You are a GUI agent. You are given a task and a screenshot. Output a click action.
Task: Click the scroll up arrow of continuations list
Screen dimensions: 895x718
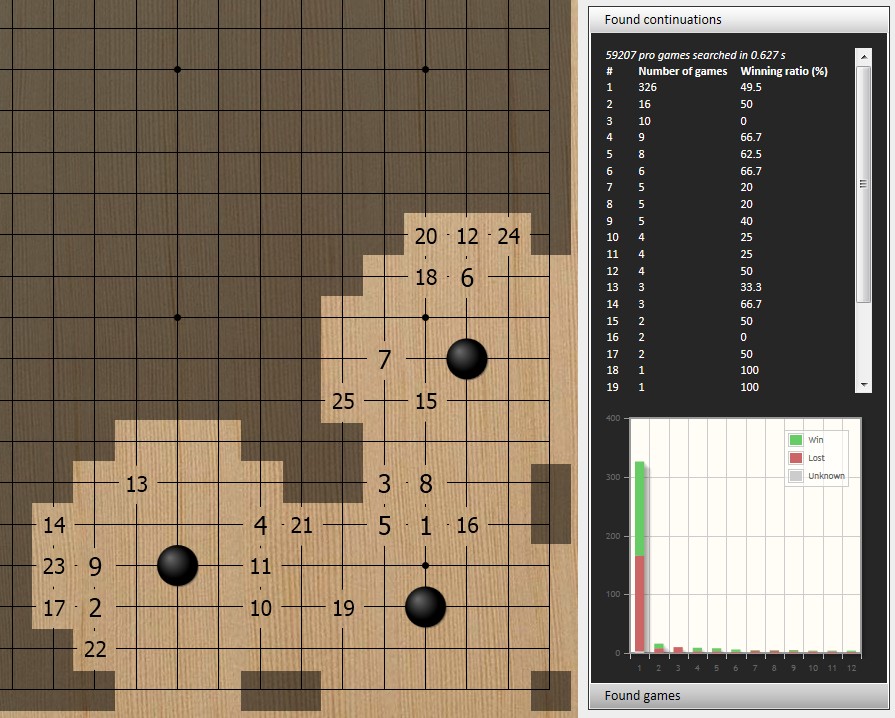tap(864, 55)
